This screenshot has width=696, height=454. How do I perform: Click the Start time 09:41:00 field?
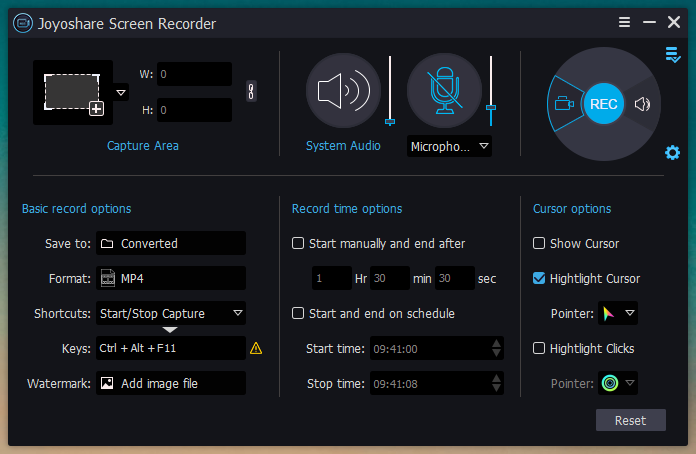coord(437,348)
